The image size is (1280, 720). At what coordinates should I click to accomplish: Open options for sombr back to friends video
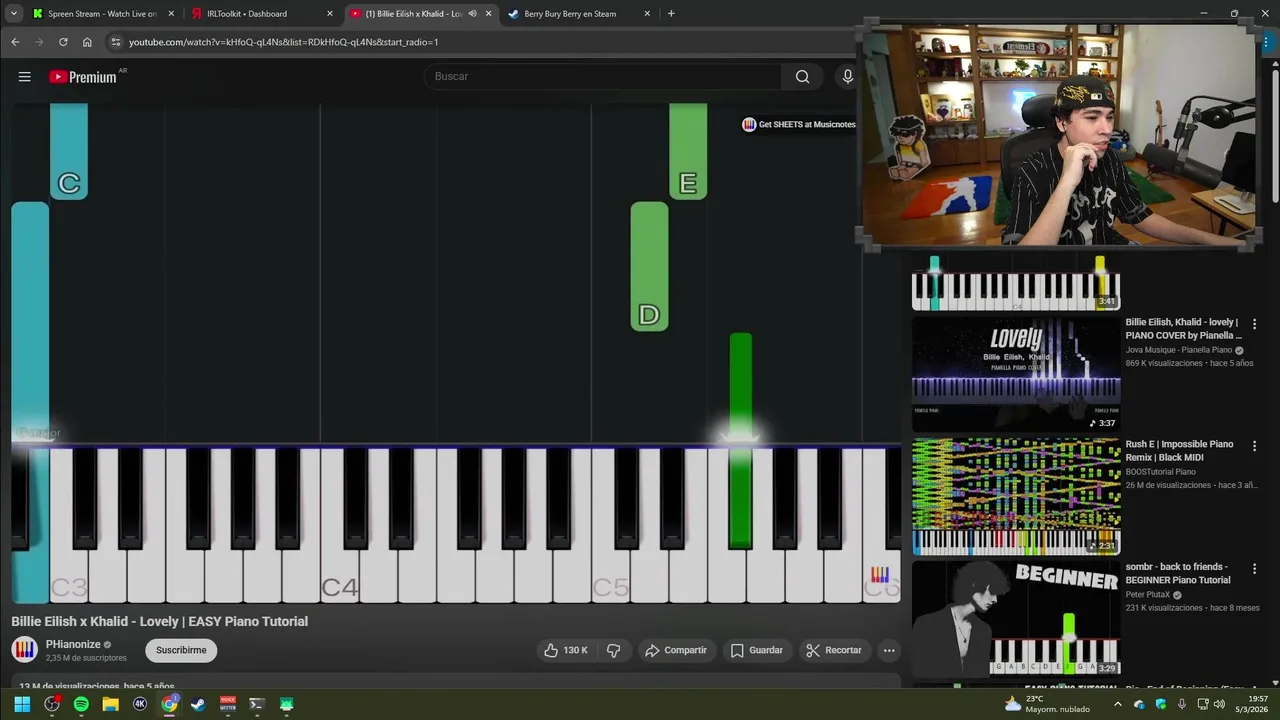click(x=1254, y=568)
